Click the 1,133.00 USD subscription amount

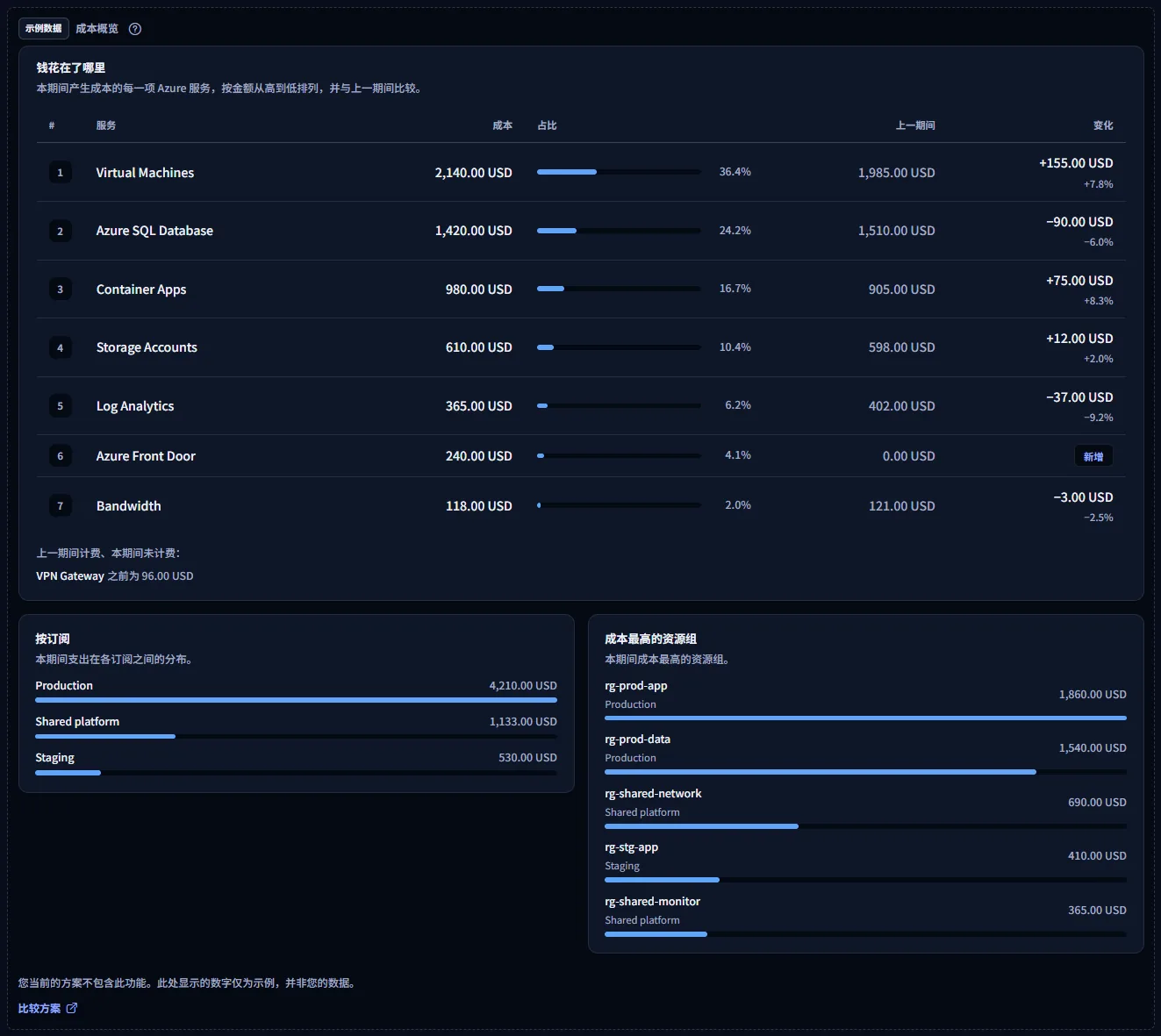pyautogui.click(x=523, y=722)
